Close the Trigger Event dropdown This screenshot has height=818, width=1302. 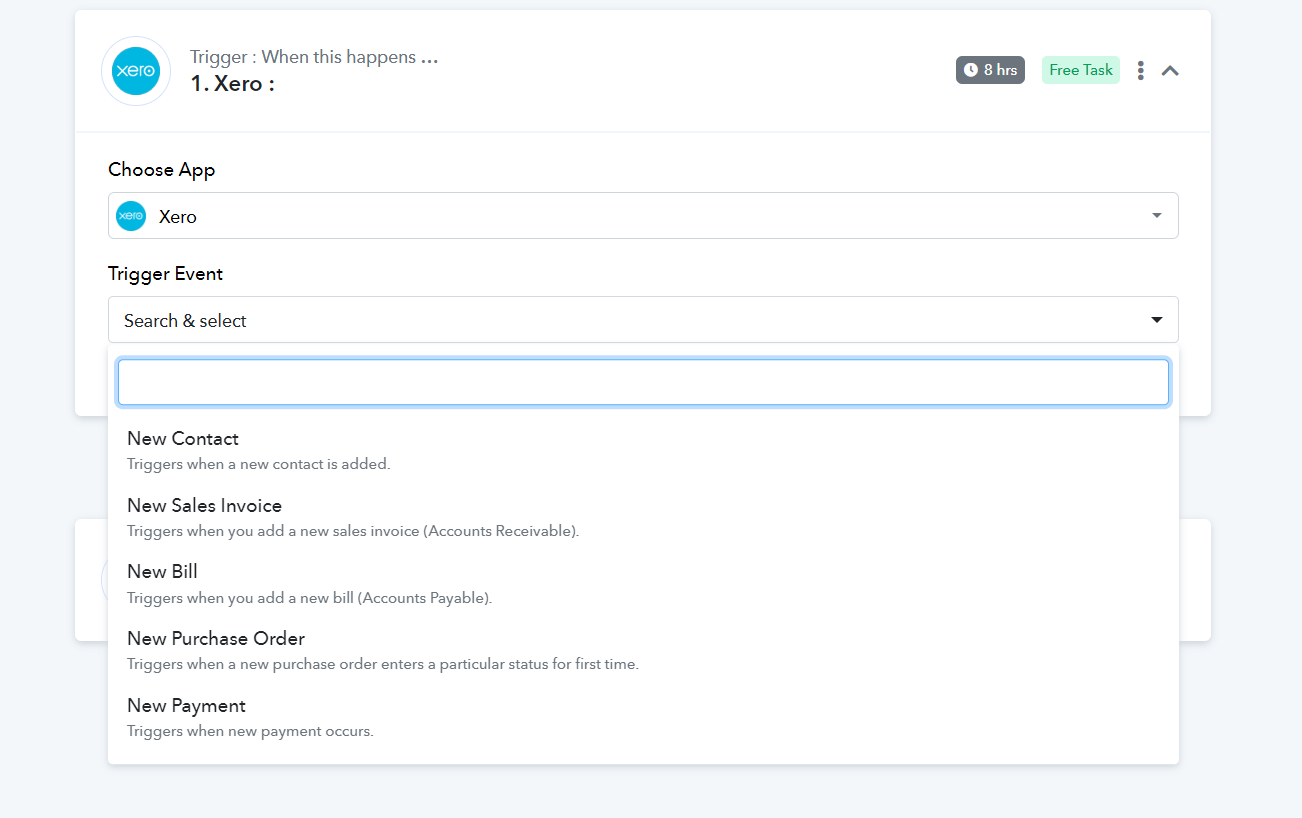point(643,320)
